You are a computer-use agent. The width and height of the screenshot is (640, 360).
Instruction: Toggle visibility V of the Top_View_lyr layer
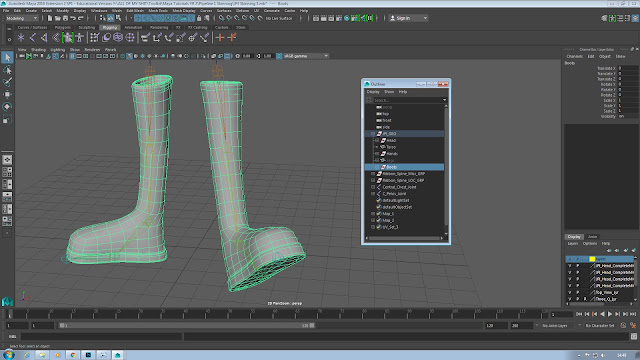[x=570, y=292]
